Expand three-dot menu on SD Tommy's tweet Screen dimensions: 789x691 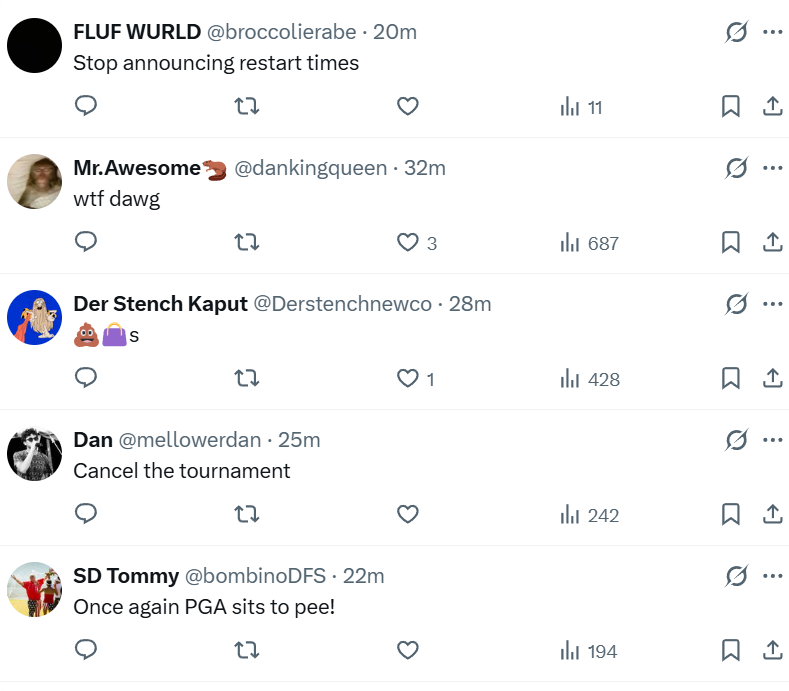coord(772,576)
